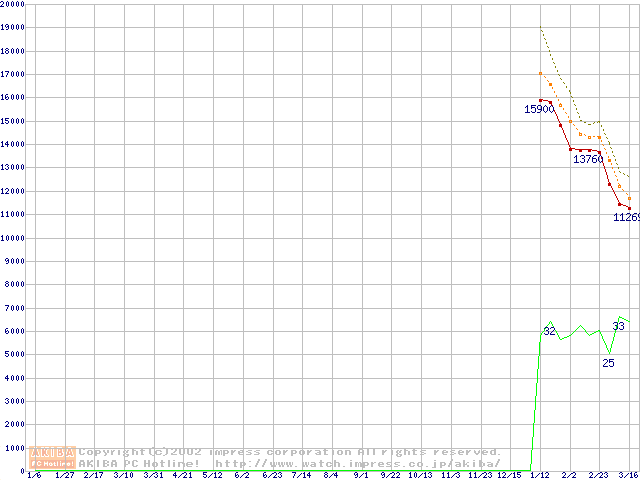The width and height of the screenshot is (640, 480).
Task: Click the AKIBA PC Hotline logo
Action: point(53,457)
